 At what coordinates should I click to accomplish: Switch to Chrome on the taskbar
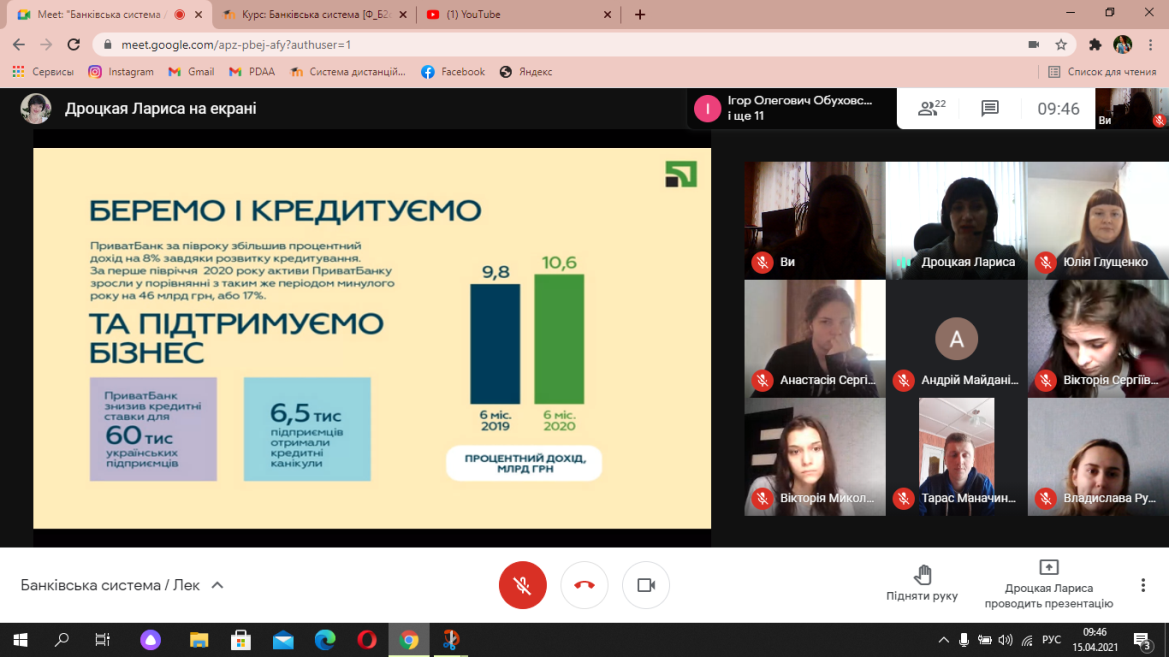(409, 640)
